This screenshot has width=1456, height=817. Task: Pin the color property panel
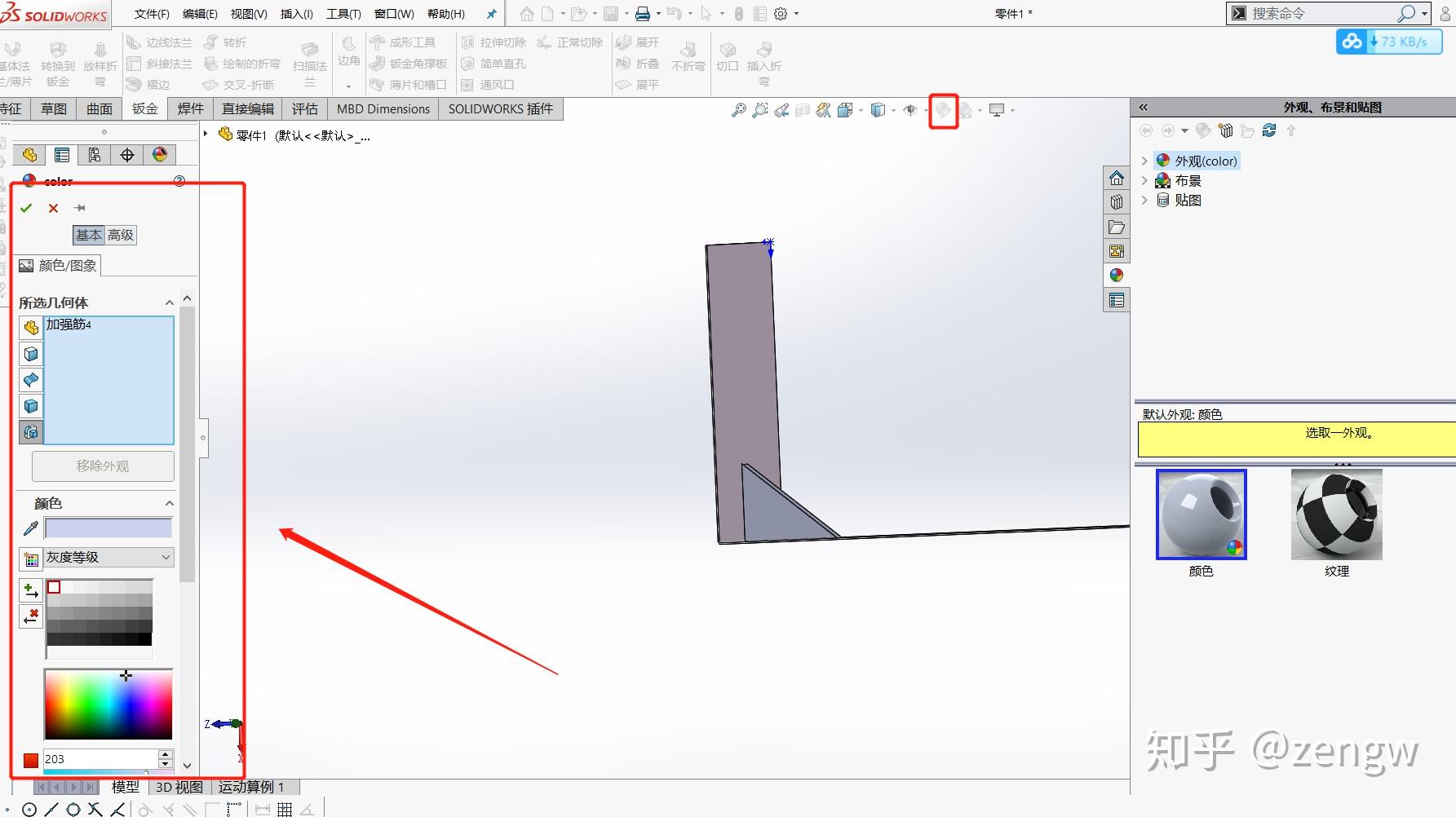(x=79, y=208)
